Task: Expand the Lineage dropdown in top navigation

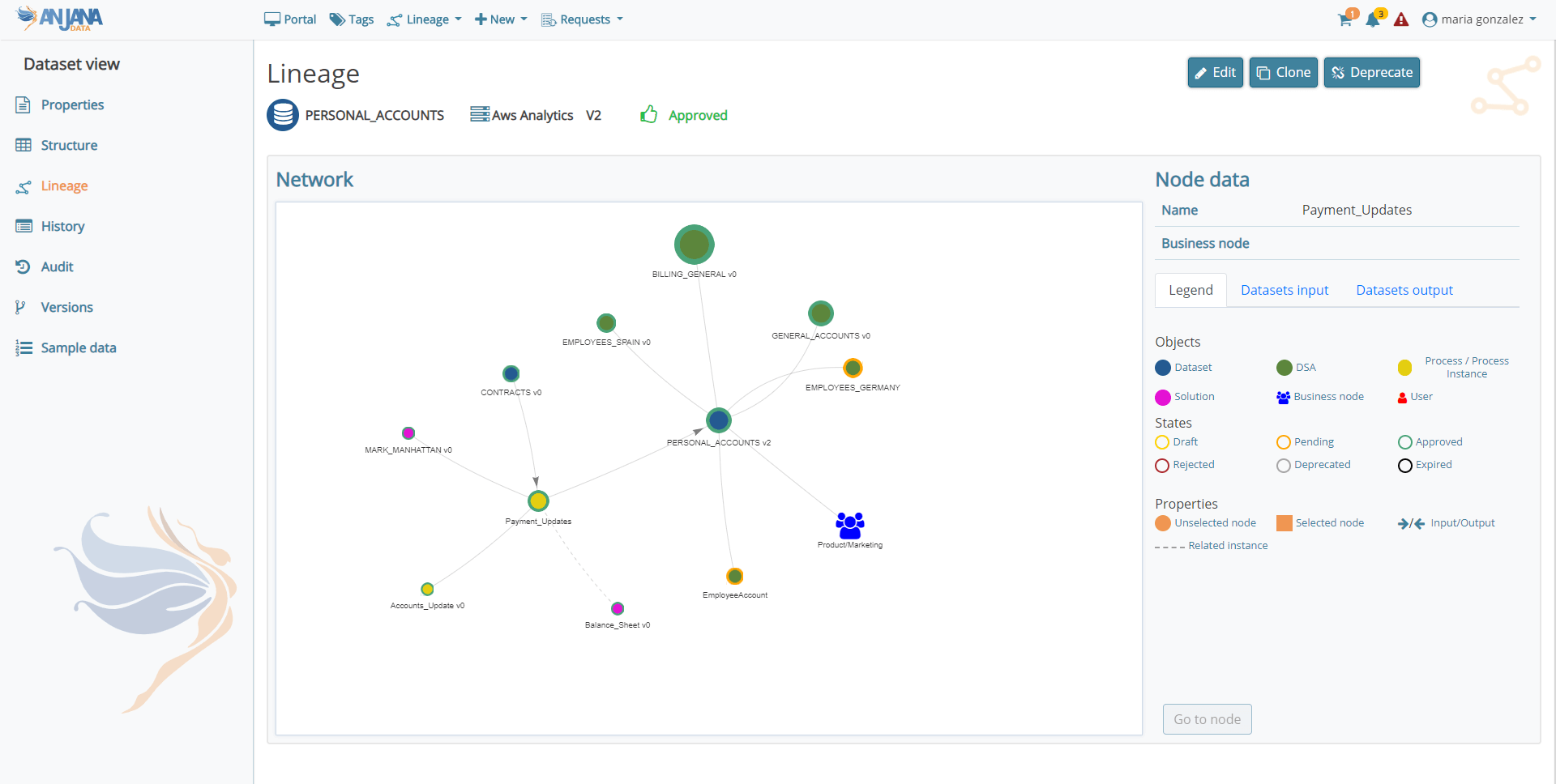Action: click(425, 19)
